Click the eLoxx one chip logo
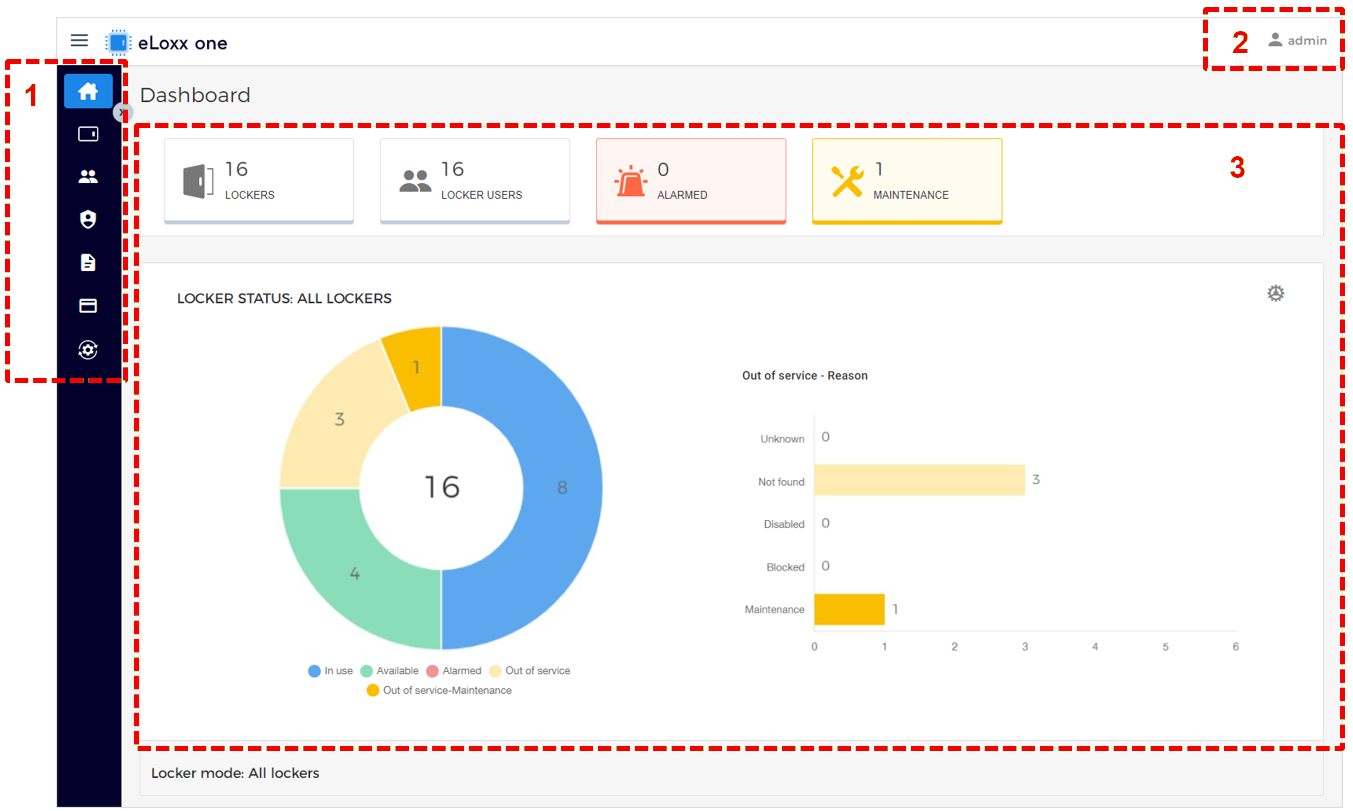The width and height of the screenshot is (1353, 811). (119, 42)
